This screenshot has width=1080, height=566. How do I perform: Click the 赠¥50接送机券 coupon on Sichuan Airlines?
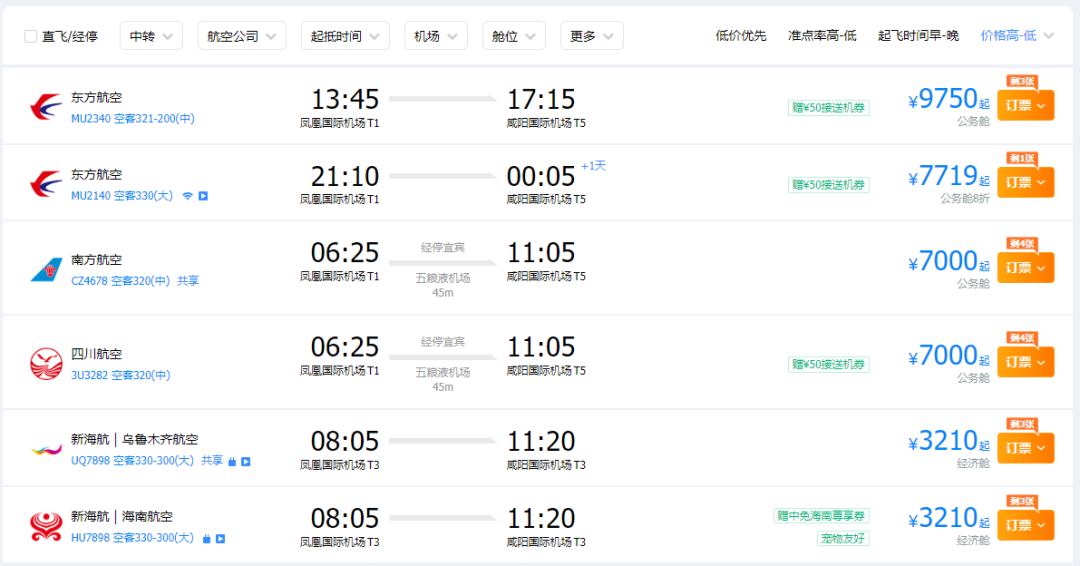click(x=829, y=364)
